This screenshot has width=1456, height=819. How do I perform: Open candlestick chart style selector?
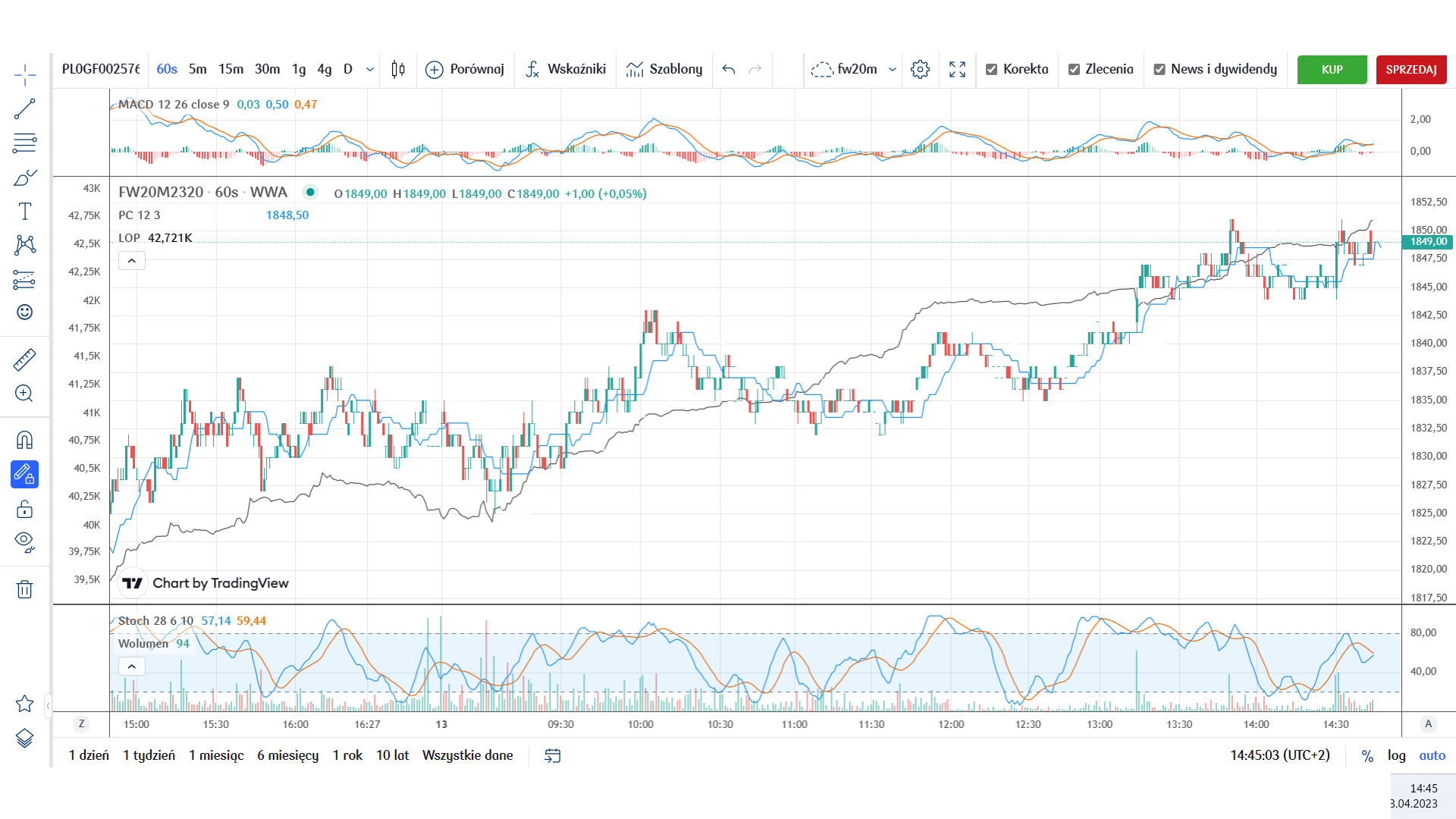pos(398,69)
